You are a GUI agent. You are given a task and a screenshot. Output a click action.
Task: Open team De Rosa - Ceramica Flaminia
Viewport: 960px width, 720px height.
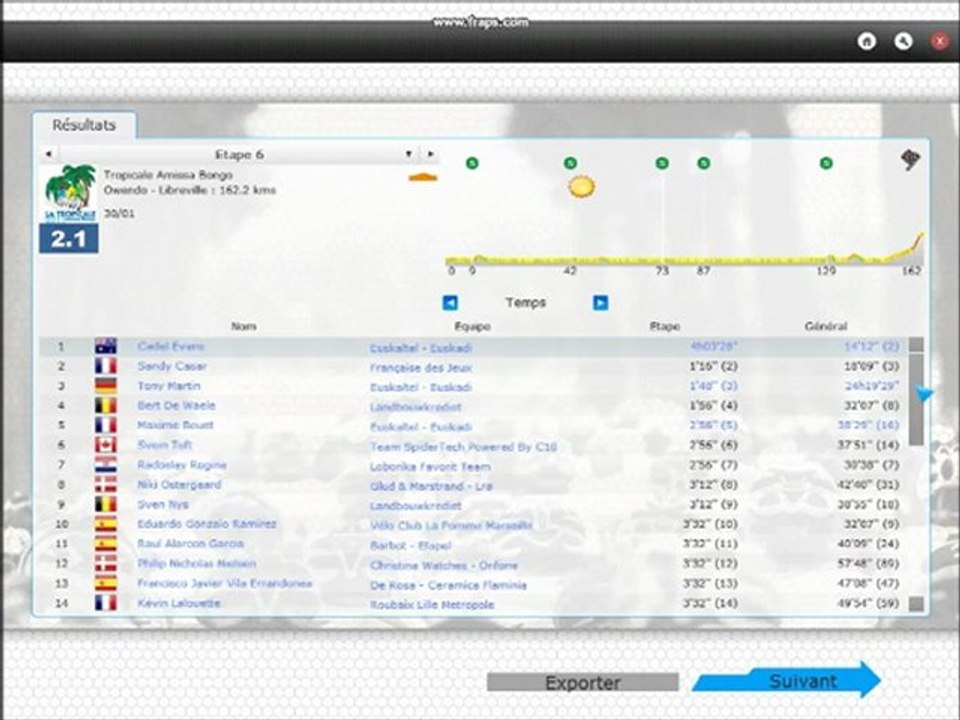pyautogui.click(x=448, y=585)
